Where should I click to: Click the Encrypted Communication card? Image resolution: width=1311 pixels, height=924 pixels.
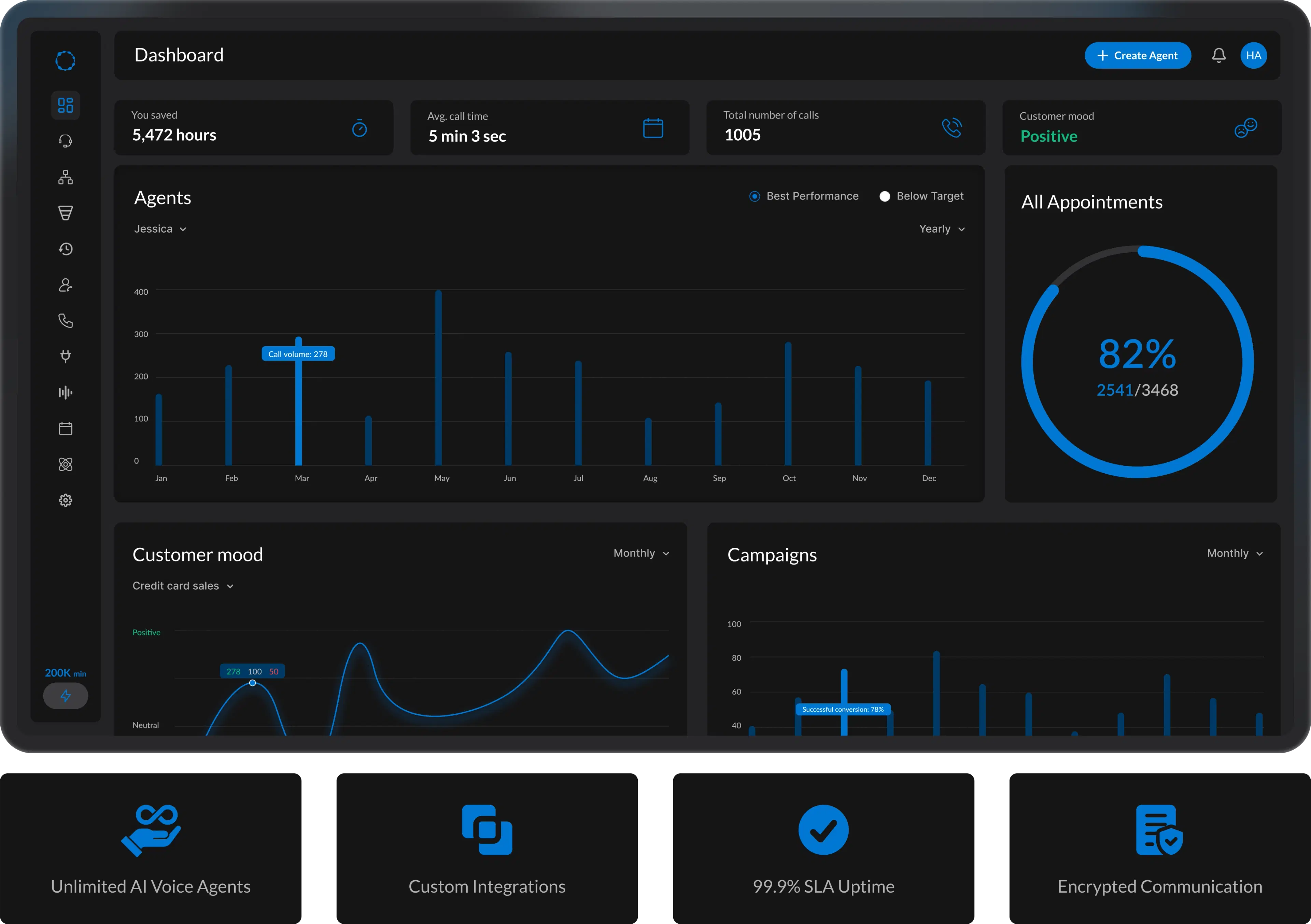[x=1160, y=848]
